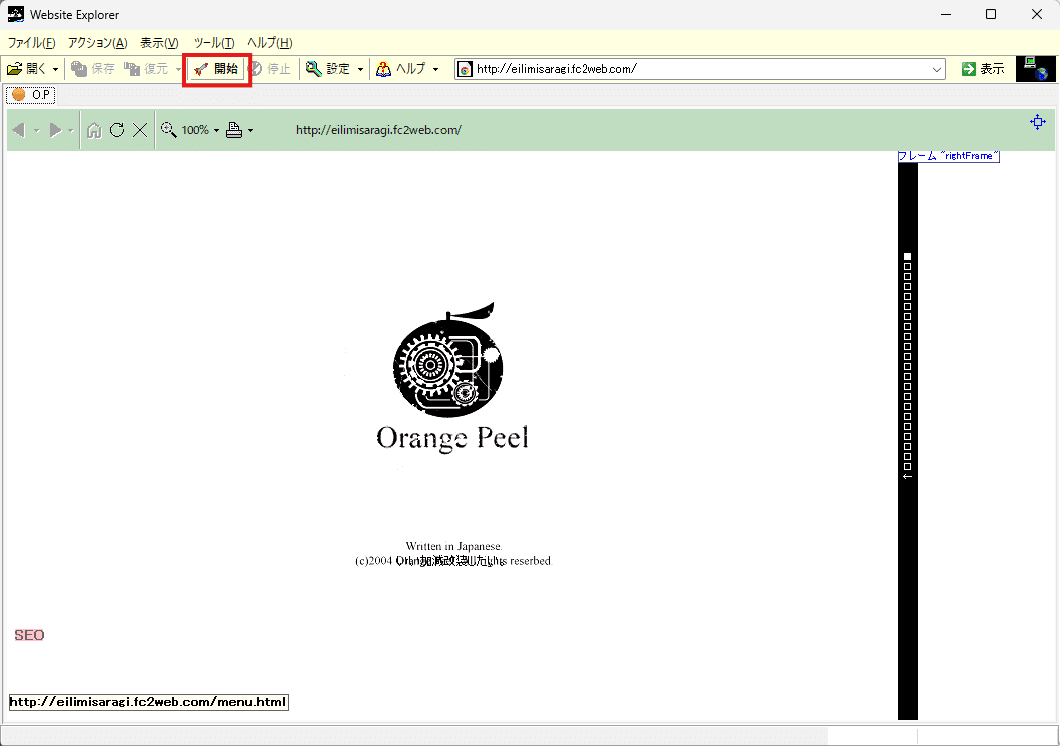Click the 開始 start button

pyautogui.click(x=216, y=69)
